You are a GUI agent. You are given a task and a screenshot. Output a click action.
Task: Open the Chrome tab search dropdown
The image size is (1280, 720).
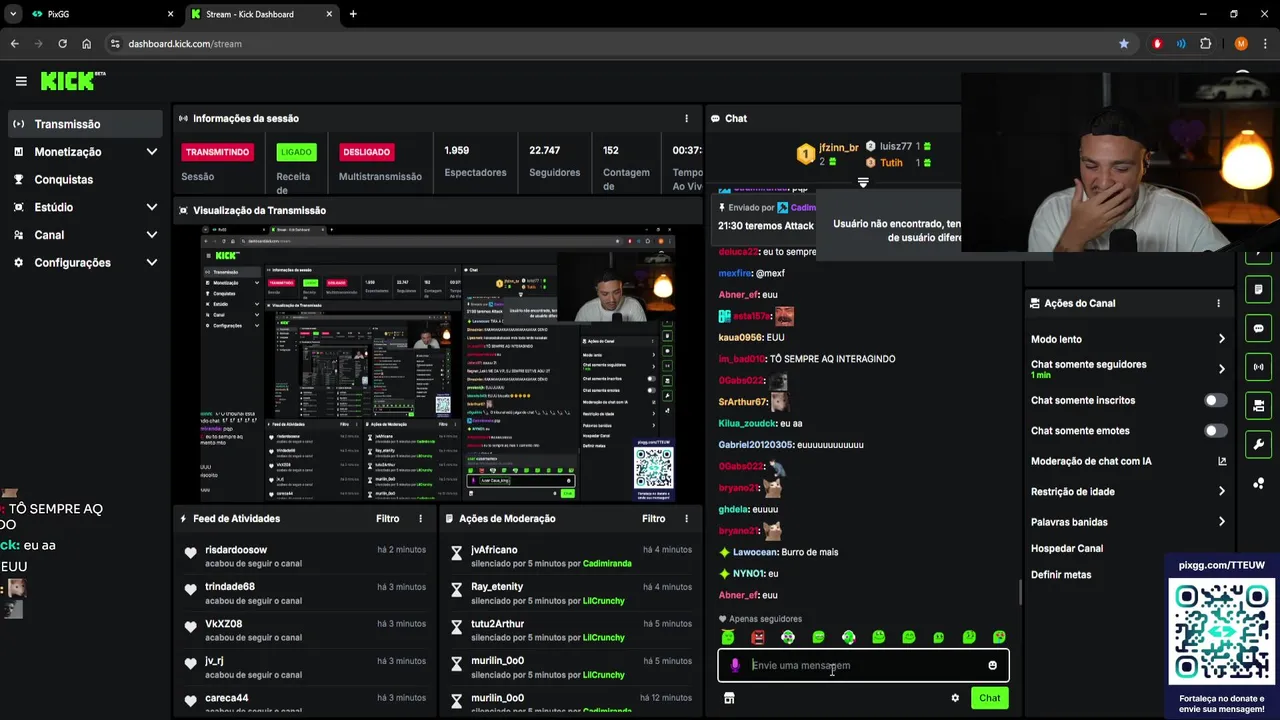13,14
